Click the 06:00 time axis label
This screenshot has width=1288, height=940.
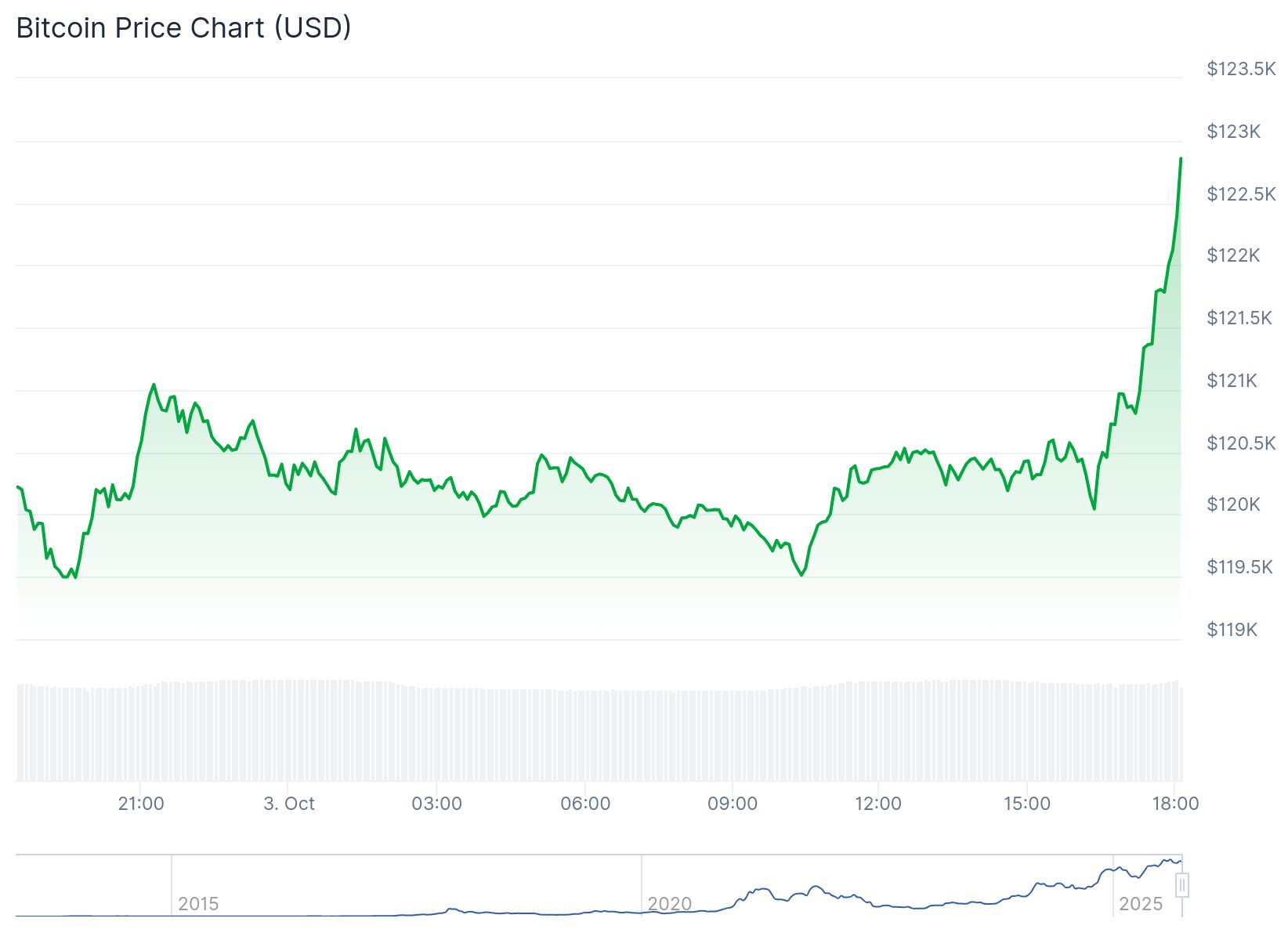[x=585, y=804]
